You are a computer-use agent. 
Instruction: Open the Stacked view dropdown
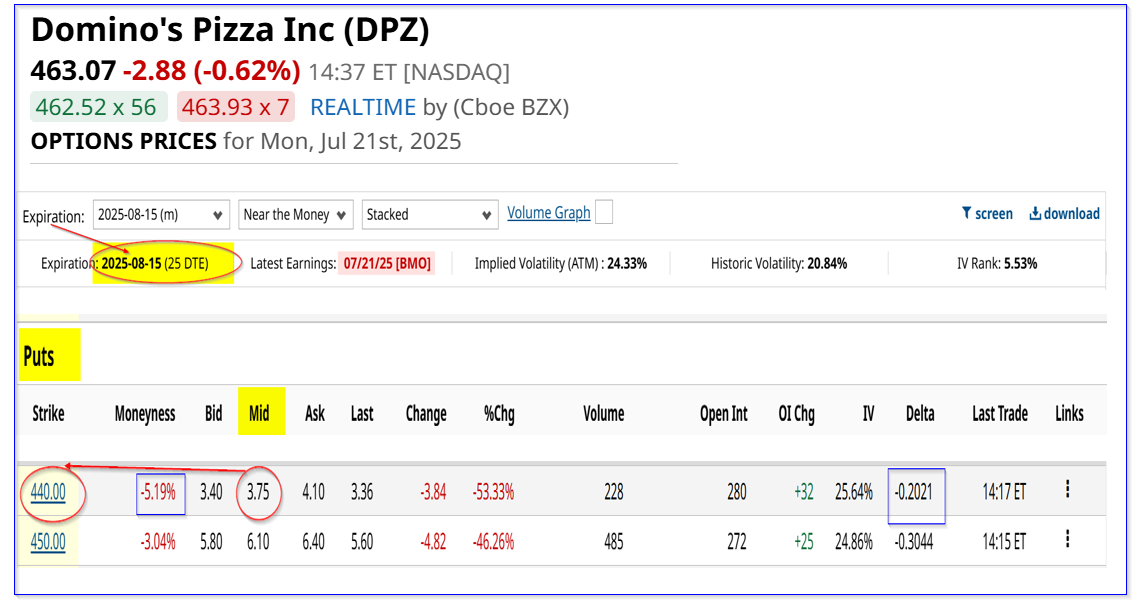(430, 215)
